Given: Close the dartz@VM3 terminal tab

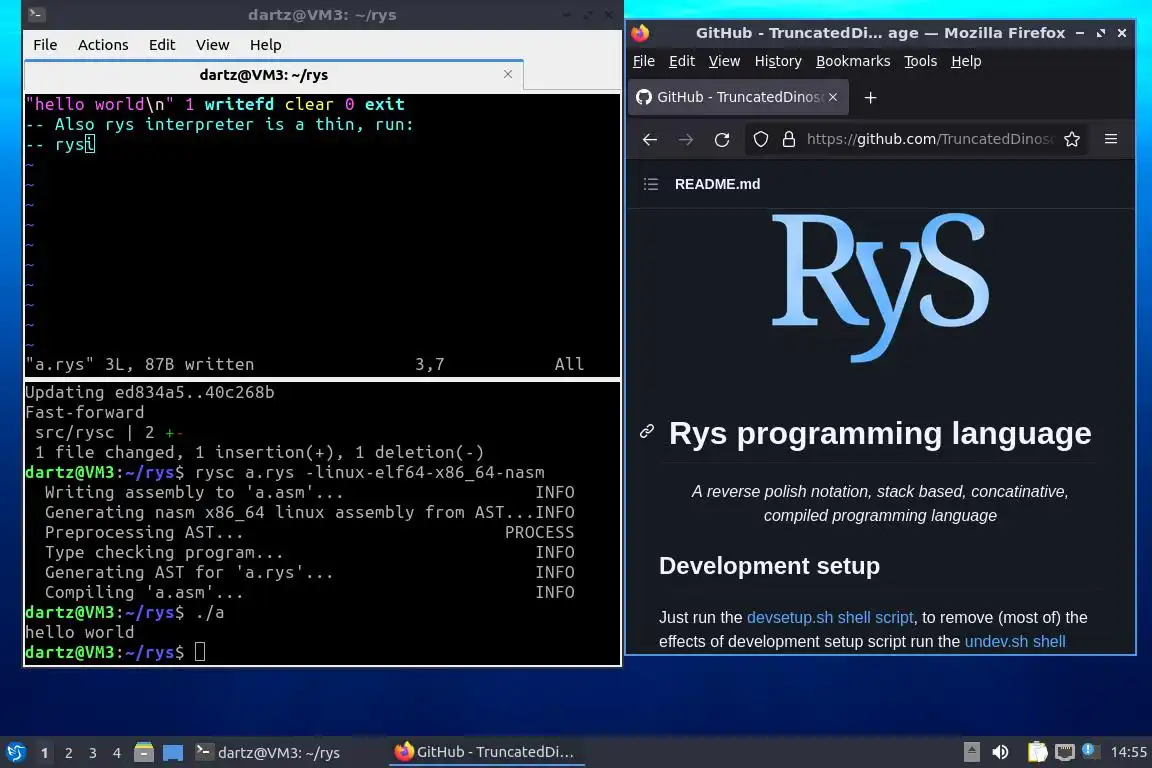Looking at the screenshot, I should click(508, 74).
